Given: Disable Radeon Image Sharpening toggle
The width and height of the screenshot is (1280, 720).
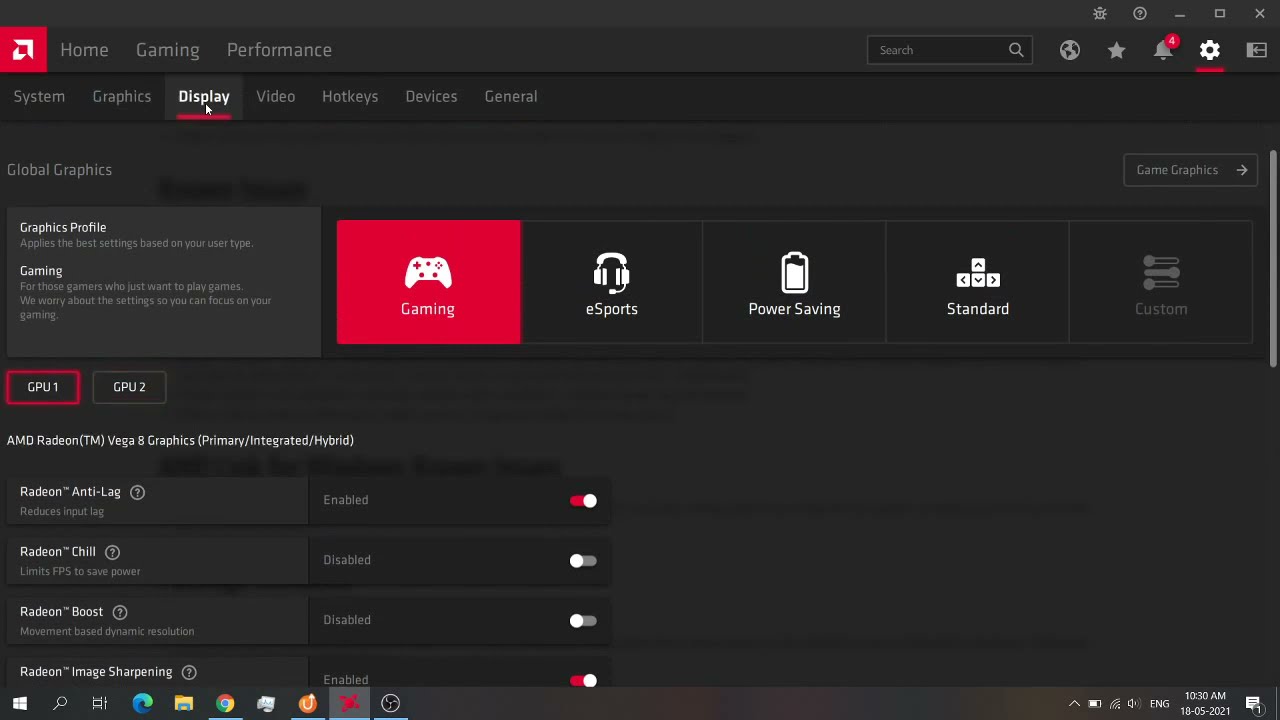Looking at the screenshot, I should click(583, 680).
